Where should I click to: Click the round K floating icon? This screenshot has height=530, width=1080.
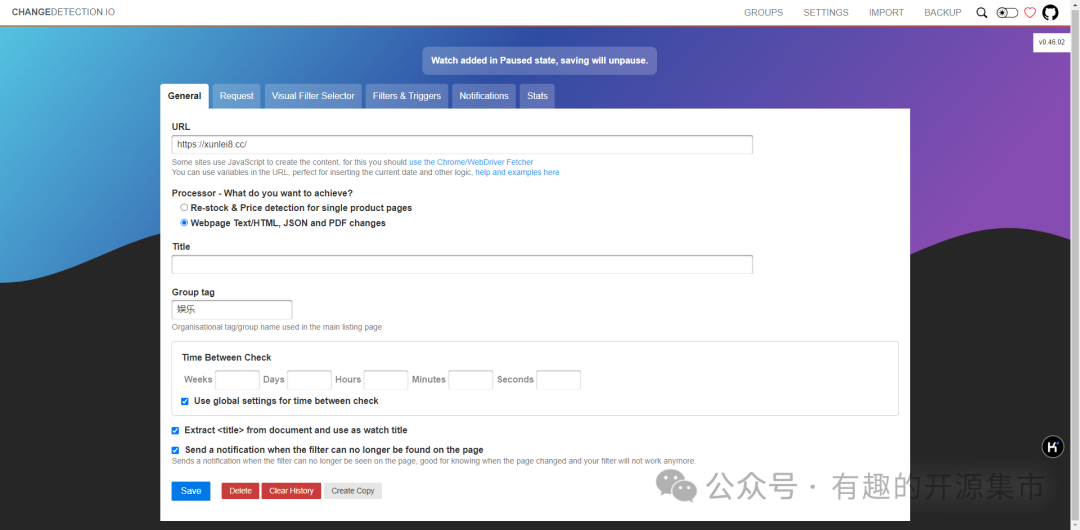tap(1052, 447)
